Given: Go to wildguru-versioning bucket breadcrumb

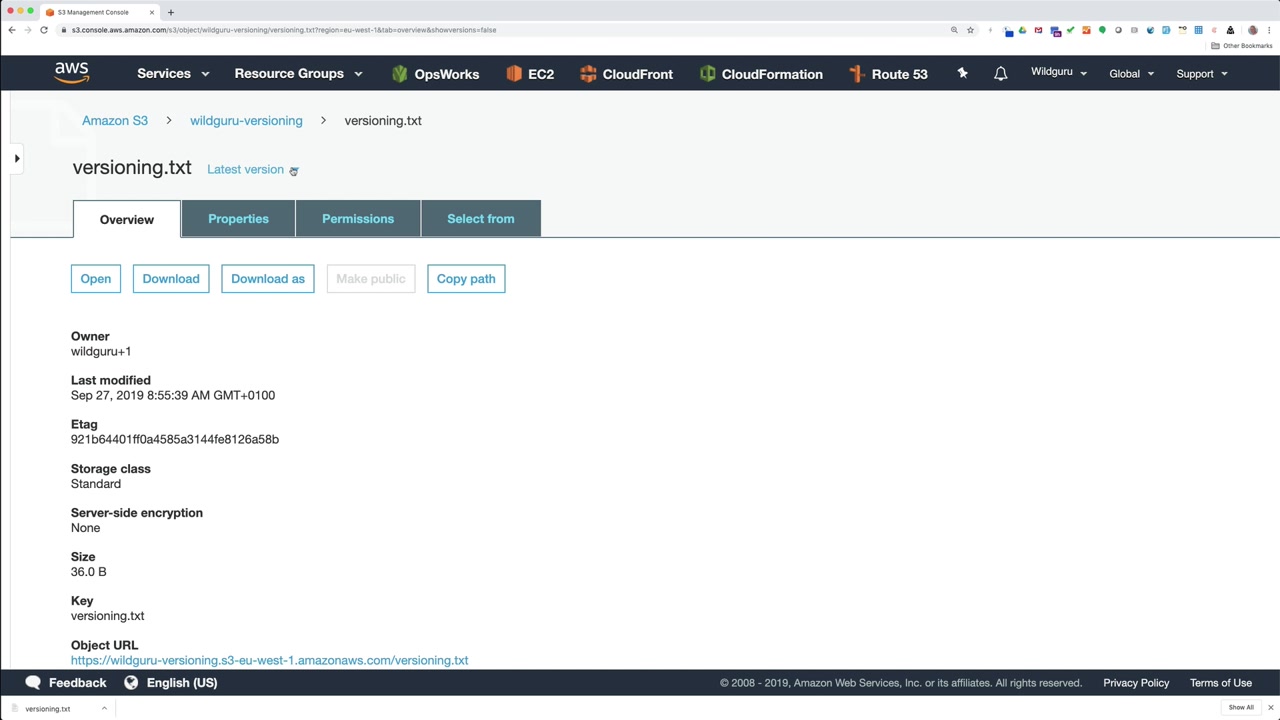Looking at the screenshot, I should pyautogui.click(x=246, y=121).
